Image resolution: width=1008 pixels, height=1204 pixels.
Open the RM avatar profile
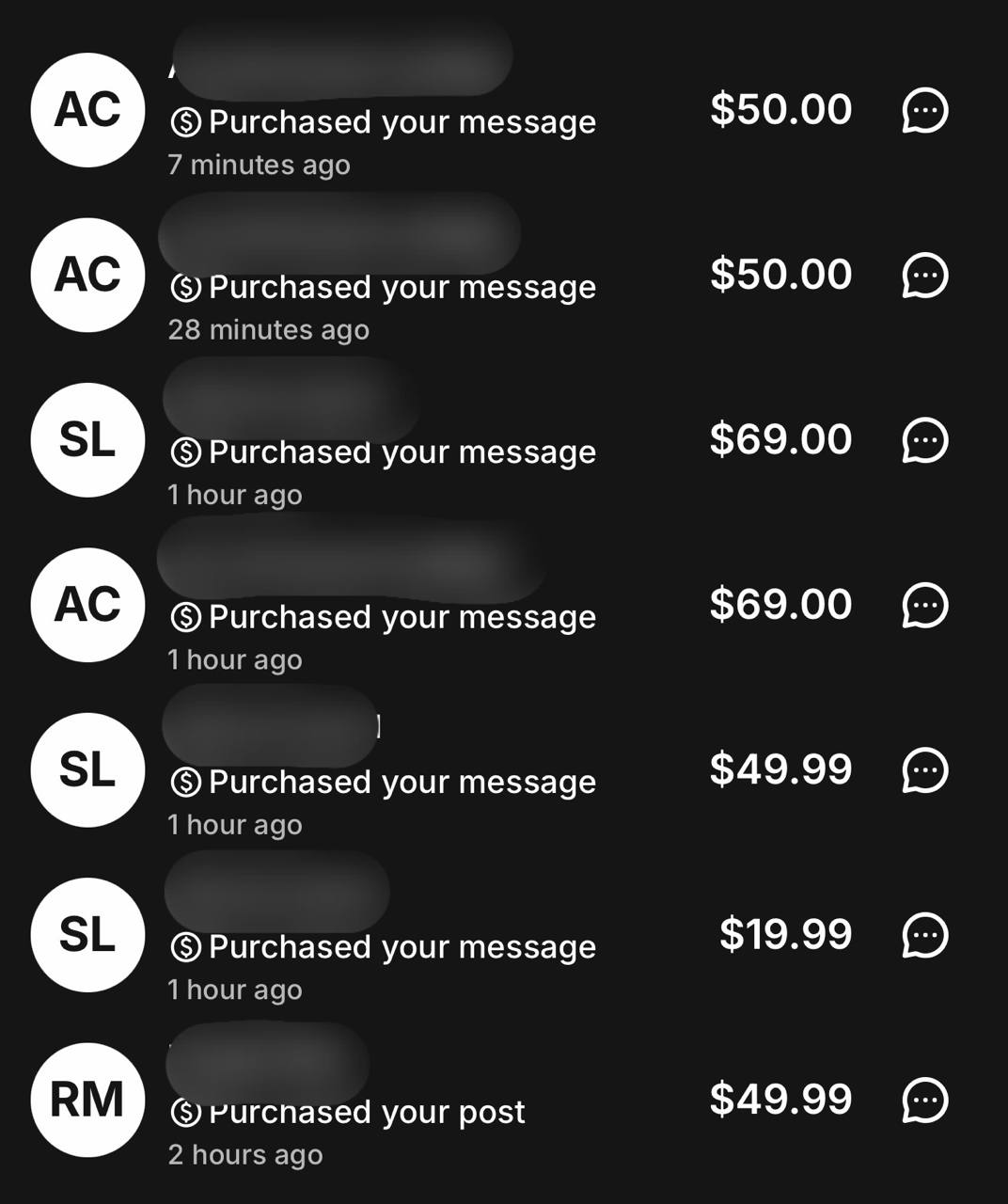(87, 1100)
